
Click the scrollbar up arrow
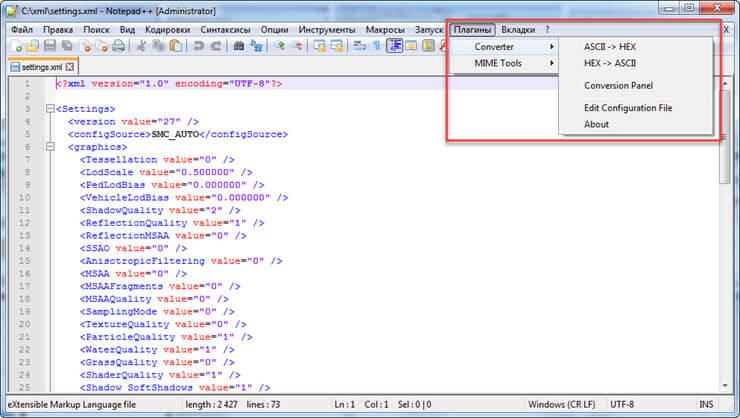point(725,83)
